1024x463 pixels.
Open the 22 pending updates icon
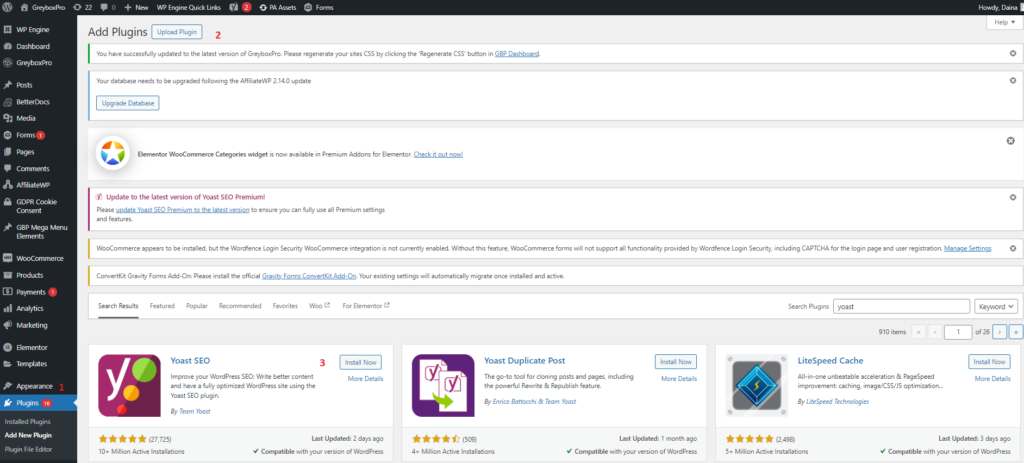pyautogui.click(x=82, y=7)
